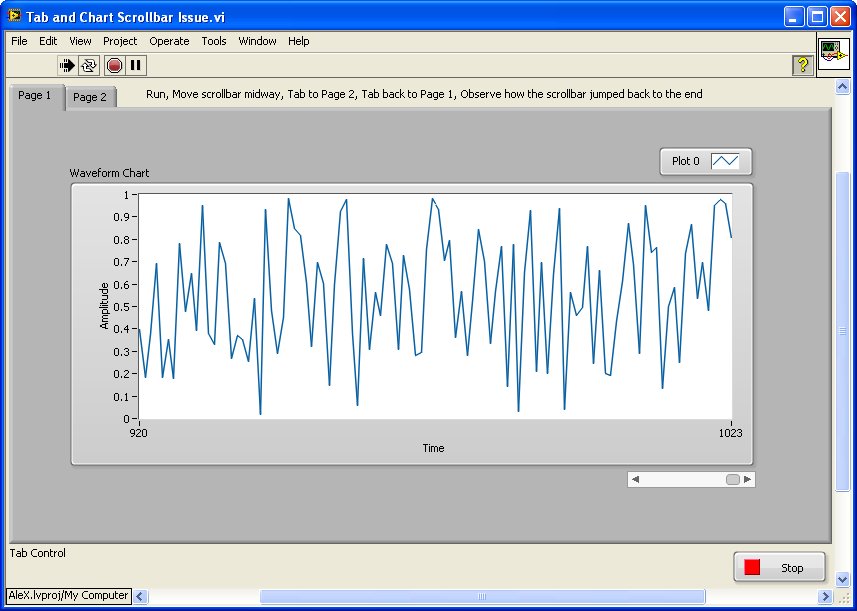Open the Window menu
The height and width of the screenshot is (611, 857).
click(257, 41)
